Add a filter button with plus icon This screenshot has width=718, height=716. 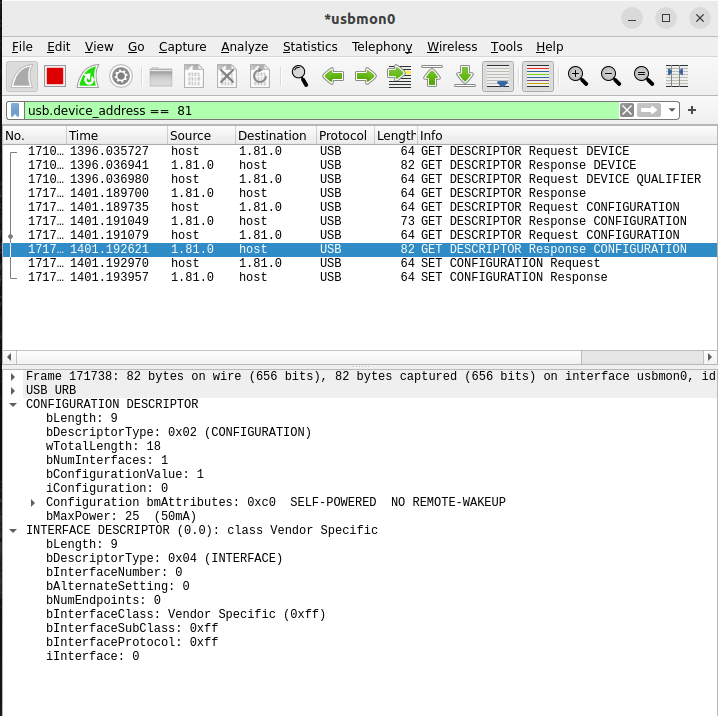click(x=692, y=110)
